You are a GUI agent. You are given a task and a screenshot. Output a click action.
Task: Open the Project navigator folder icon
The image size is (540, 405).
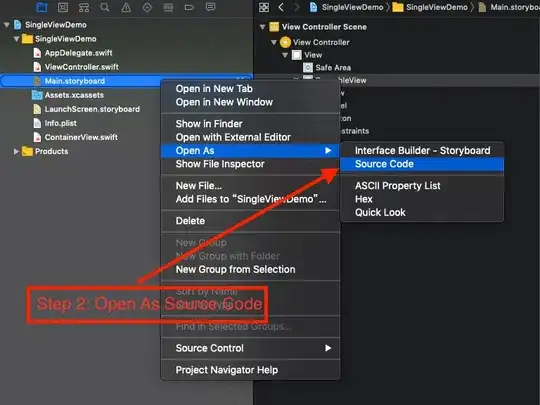[x=42, y=7]
